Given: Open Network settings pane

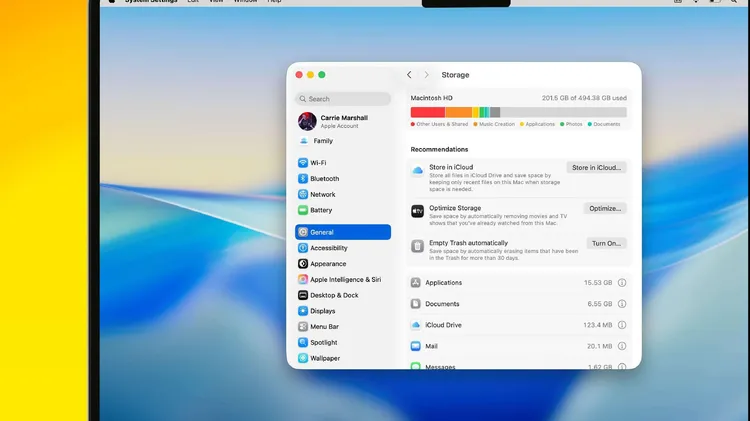Looking at the screenshot, I should pos(322,195).
